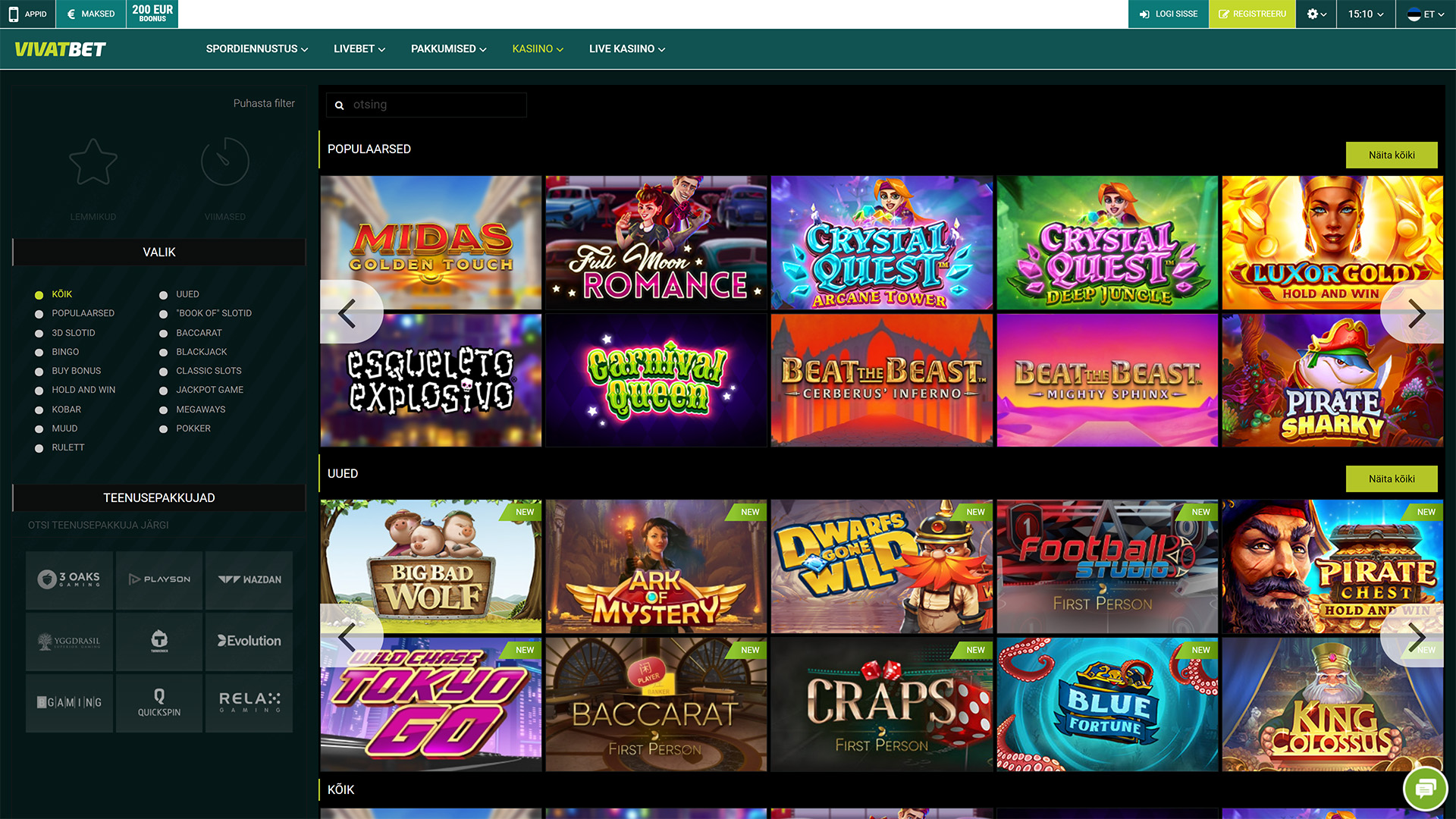This screenshot has height=819, width=1456.
Task: Open Craps First Person game
Action: coord(882,704)
